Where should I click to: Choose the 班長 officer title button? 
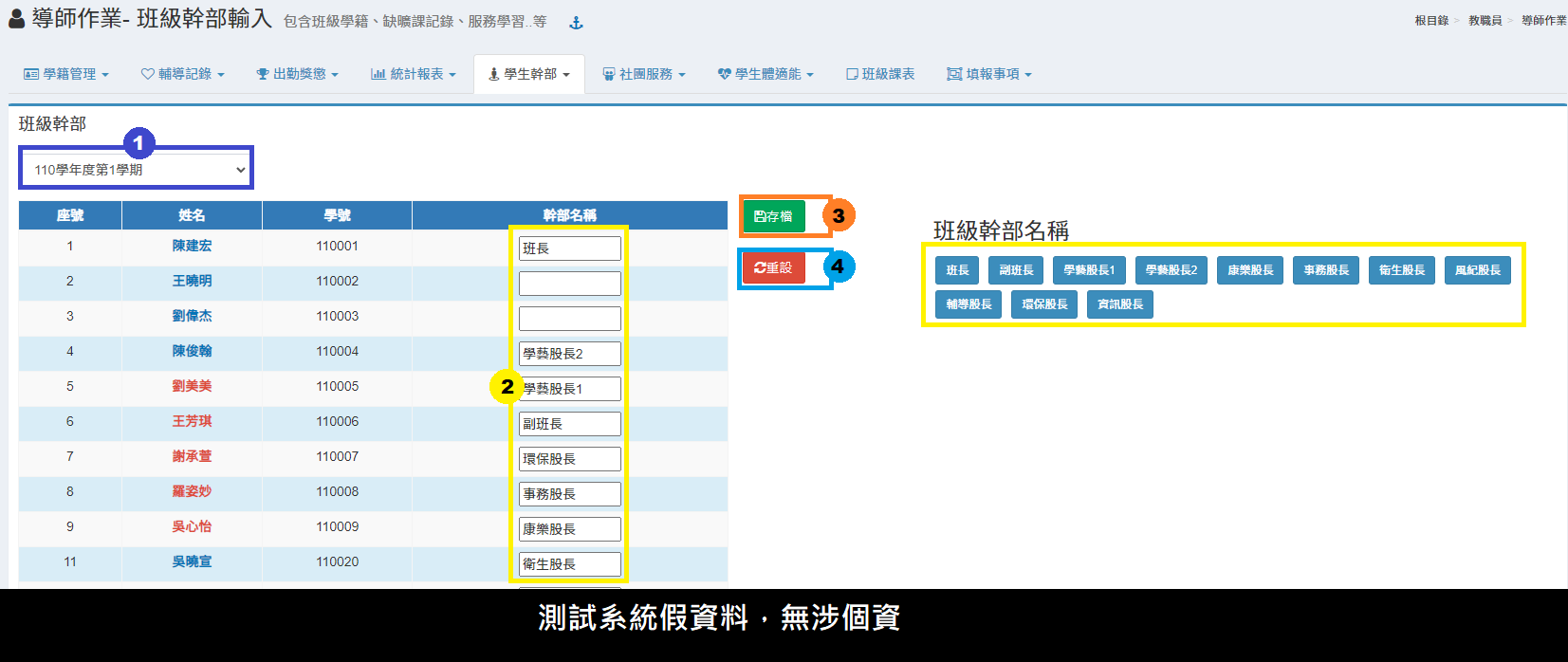(957, 270)
